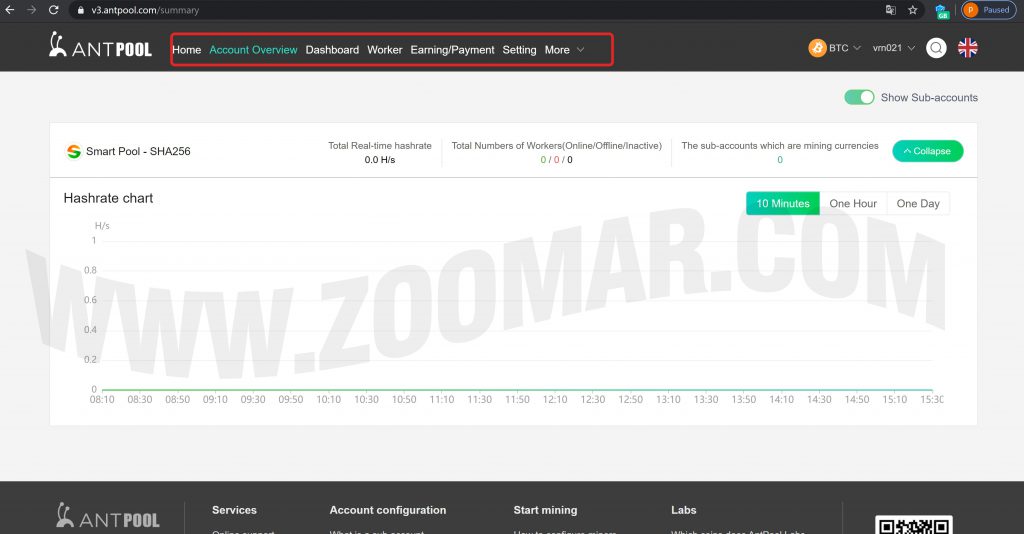The height and width of the screenshot is (534, 1024).
Task: Click the Labs footer heading
Action: click(x=683, y=510)
